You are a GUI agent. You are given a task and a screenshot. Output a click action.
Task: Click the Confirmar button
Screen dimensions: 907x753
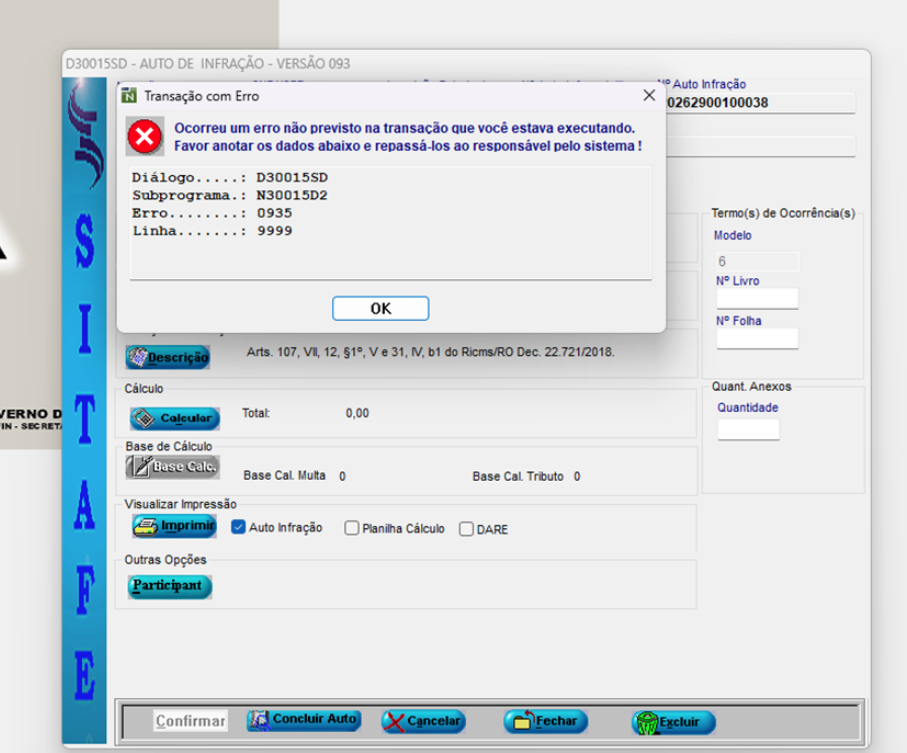point(190,721)
